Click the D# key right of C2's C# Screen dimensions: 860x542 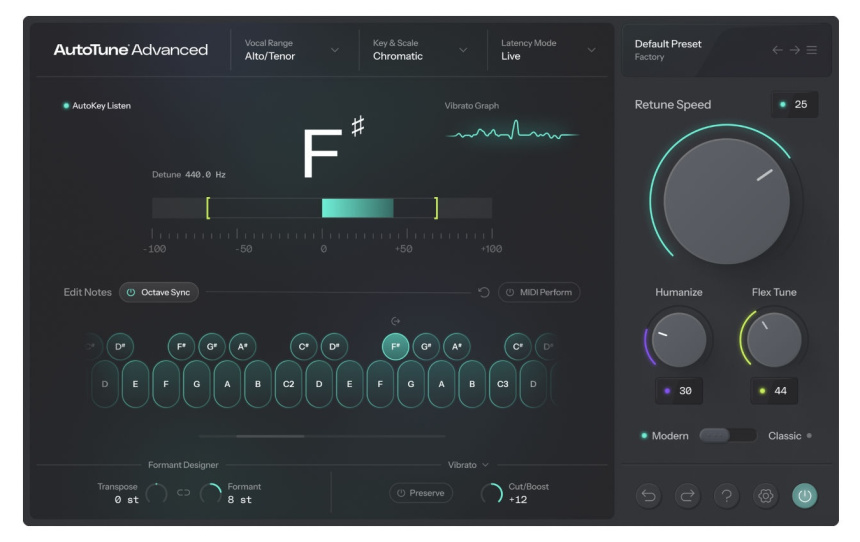(x=335, y=347)
